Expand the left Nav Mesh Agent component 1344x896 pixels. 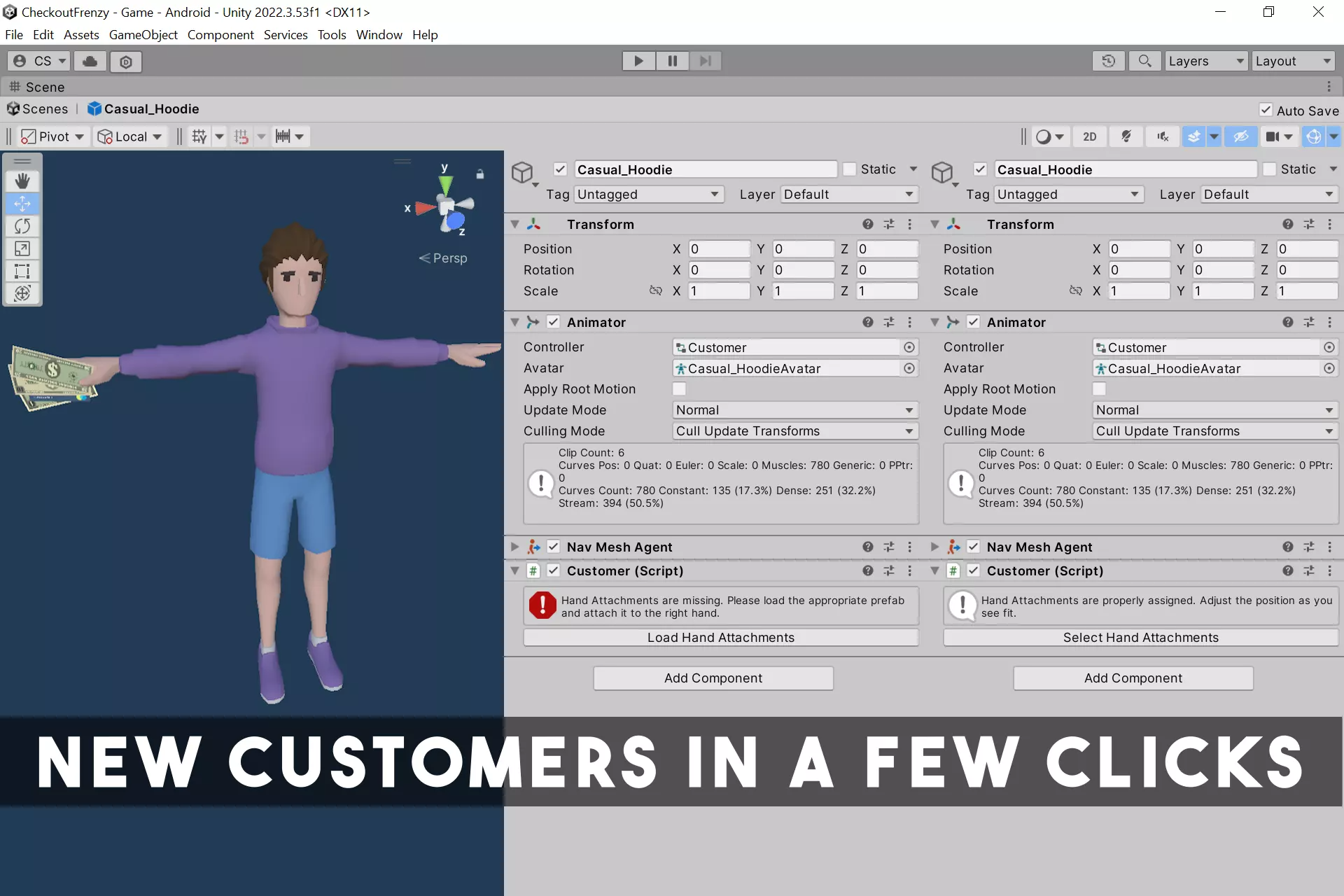point(514,547)
